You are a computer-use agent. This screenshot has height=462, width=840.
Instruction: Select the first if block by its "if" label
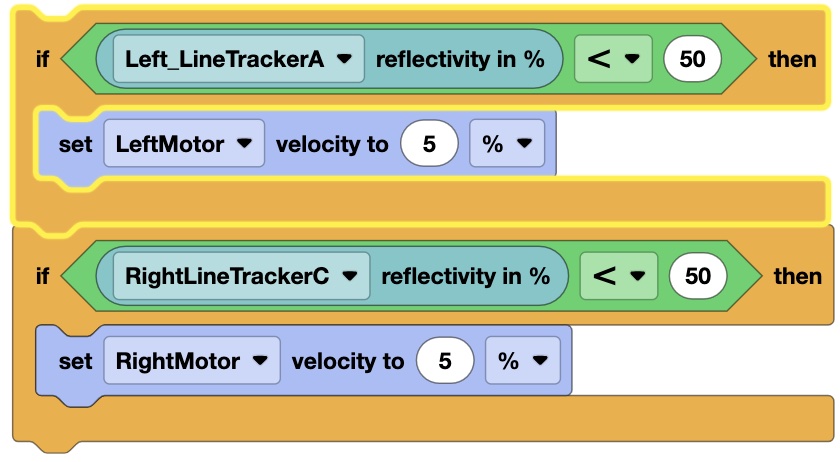click(42, 59)
